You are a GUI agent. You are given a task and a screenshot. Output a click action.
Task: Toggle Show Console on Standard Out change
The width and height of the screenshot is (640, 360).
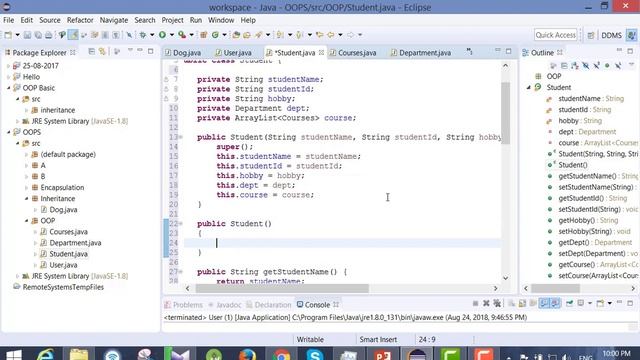[x=544, y=303]
